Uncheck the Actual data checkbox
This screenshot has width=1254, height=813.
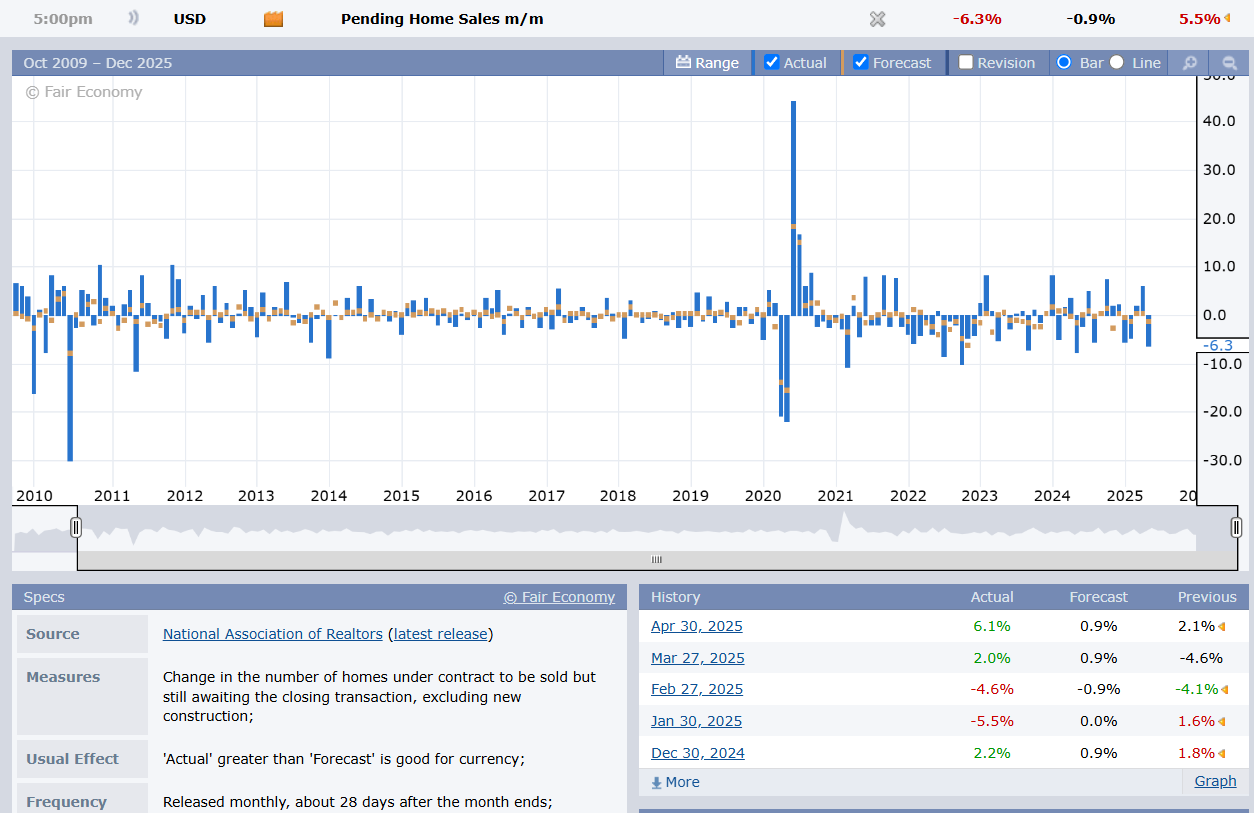coord(772,62)
